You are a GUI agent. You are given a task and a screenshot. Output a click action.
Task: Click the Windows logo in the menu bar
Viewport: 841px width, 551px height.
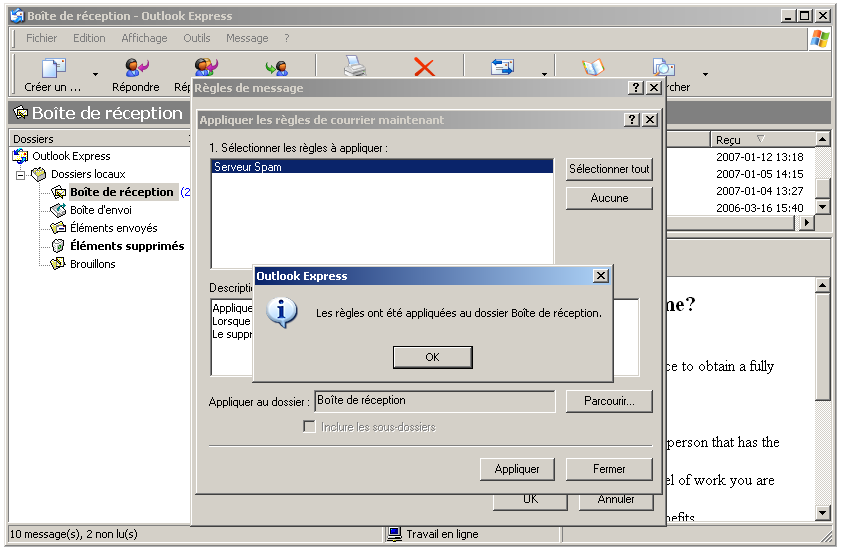click(820, 39)
